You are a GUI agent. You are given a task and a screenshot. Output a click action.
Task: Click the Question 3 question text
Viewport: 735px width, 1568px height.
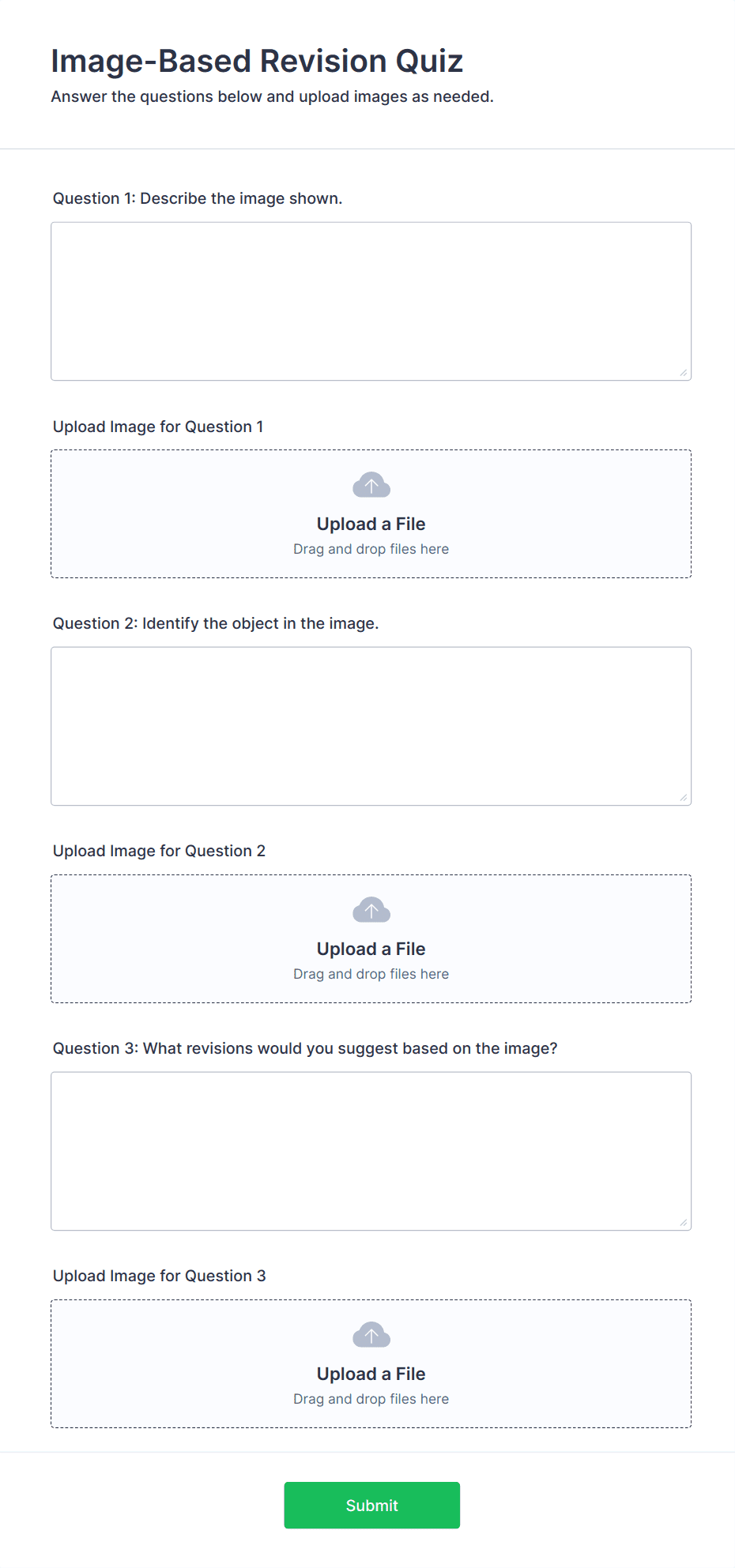click(x=305, y=1048)
